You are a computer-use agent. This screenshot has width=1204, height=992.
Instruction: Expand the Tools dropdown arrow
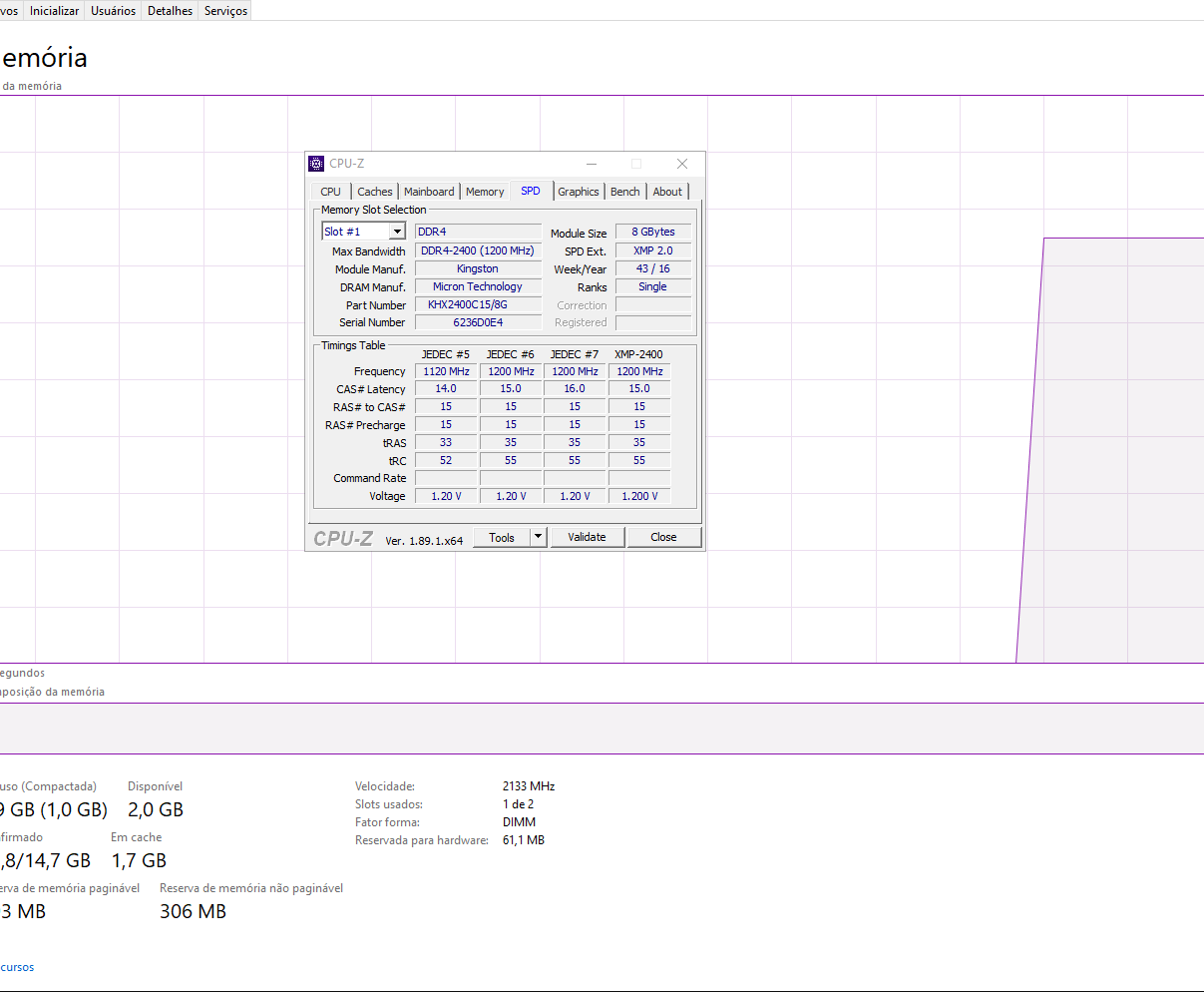538,537
